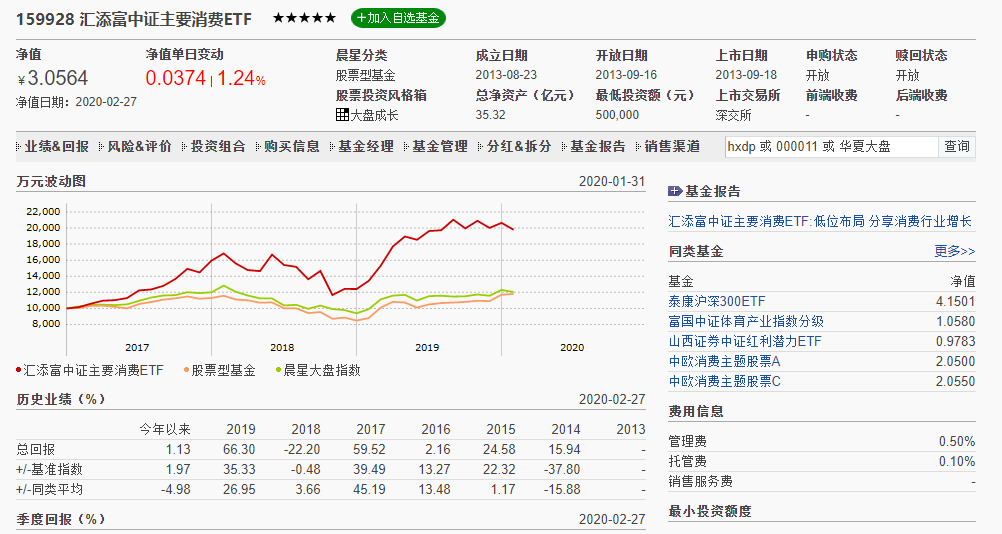
Task: Click the 最小投资额度 heading
Action: [710, 511]
